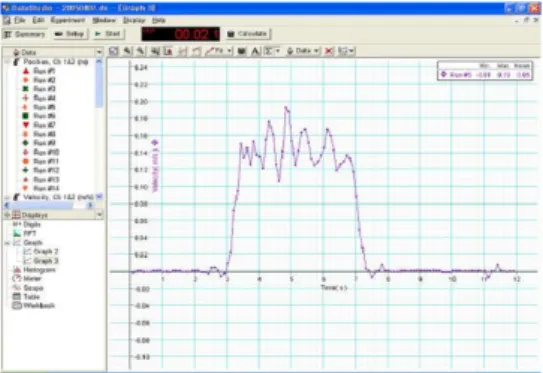The image size is (543, 373).
Task: Open the Displays panel header dropdown arrow
Action: (x=99, y=215)
